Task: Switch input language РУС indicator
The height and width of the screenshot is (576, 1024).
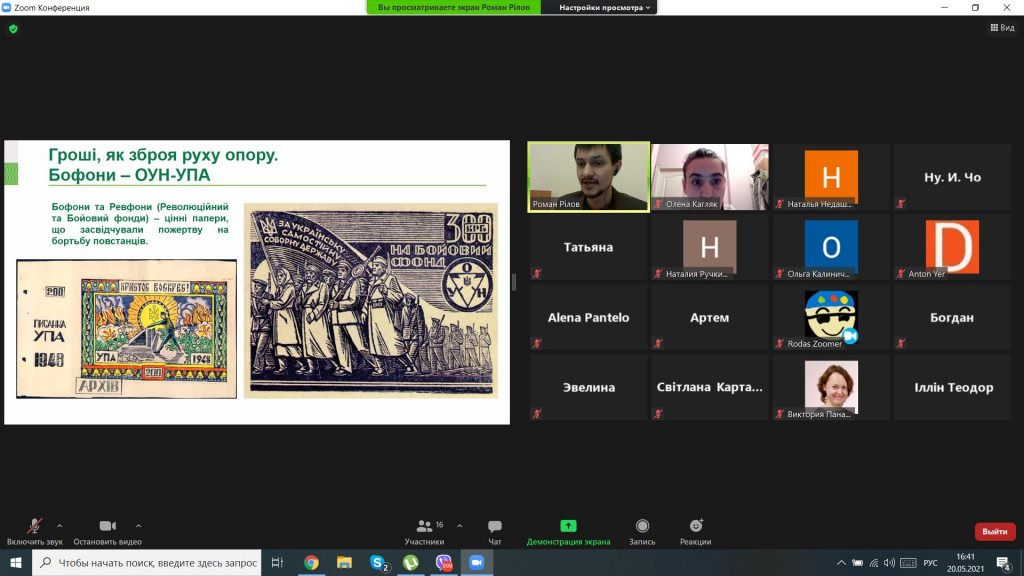Action: [x=931, y=562]
